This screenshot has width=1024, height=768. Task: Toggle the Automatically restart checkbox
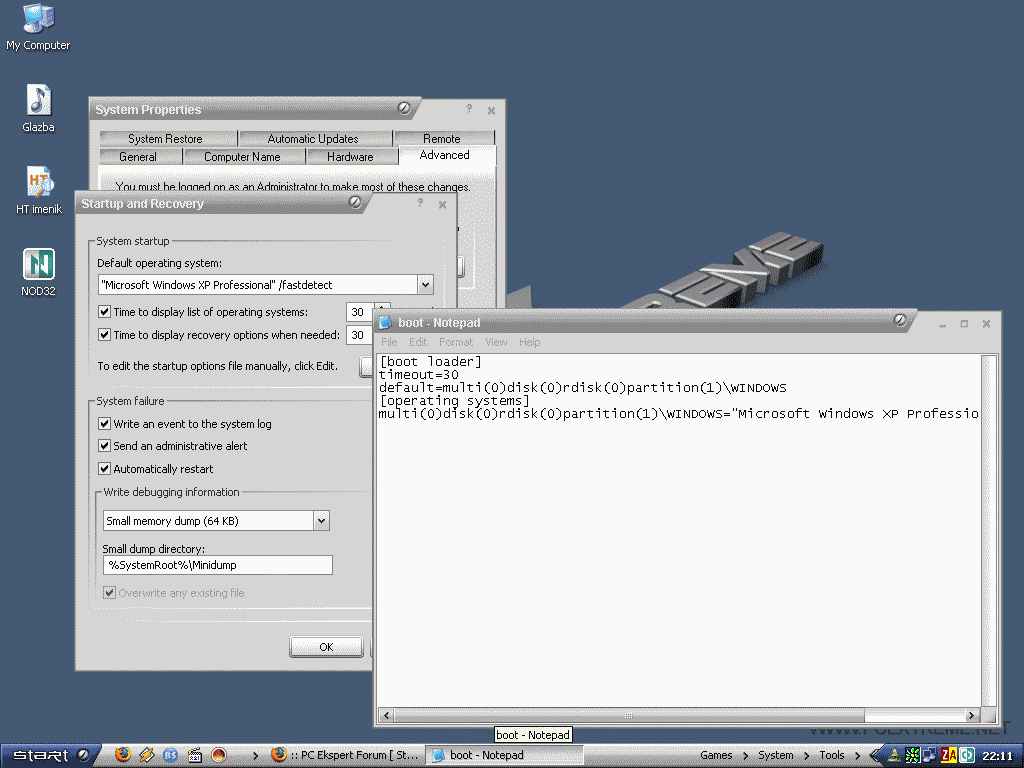click(x=104, y=468)
